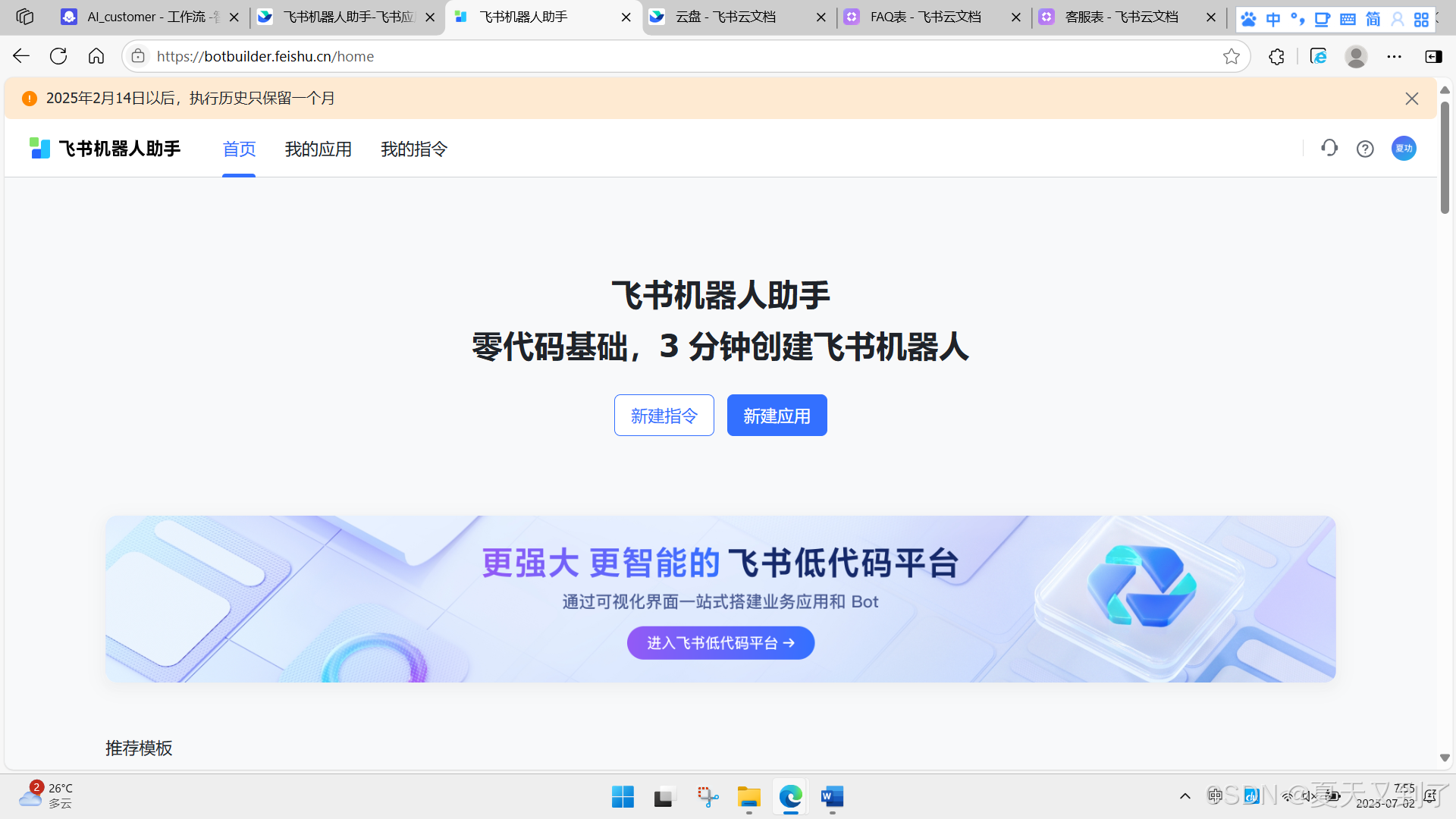
Task: Click the 新建应用 button
Action: tap(777, 416)
